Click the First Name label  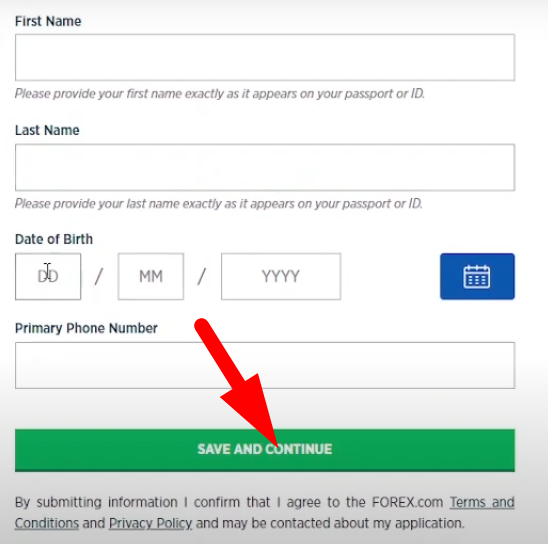[48, 21]
